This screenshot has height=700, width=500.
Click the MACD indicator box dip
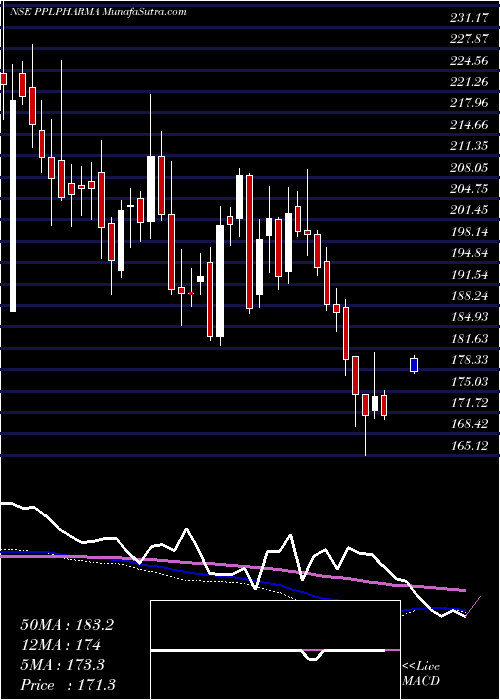[313, 655]
